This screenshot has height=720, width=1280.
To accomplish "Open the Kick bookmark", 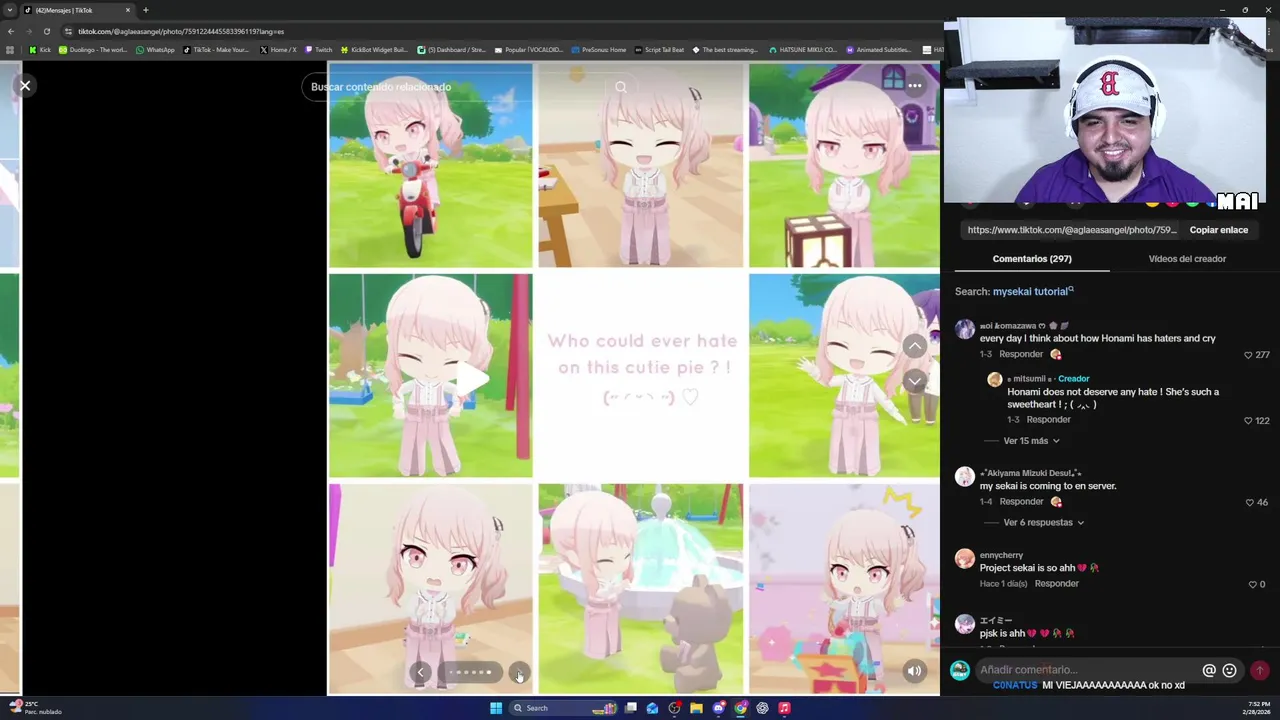I will coord(39,49).
